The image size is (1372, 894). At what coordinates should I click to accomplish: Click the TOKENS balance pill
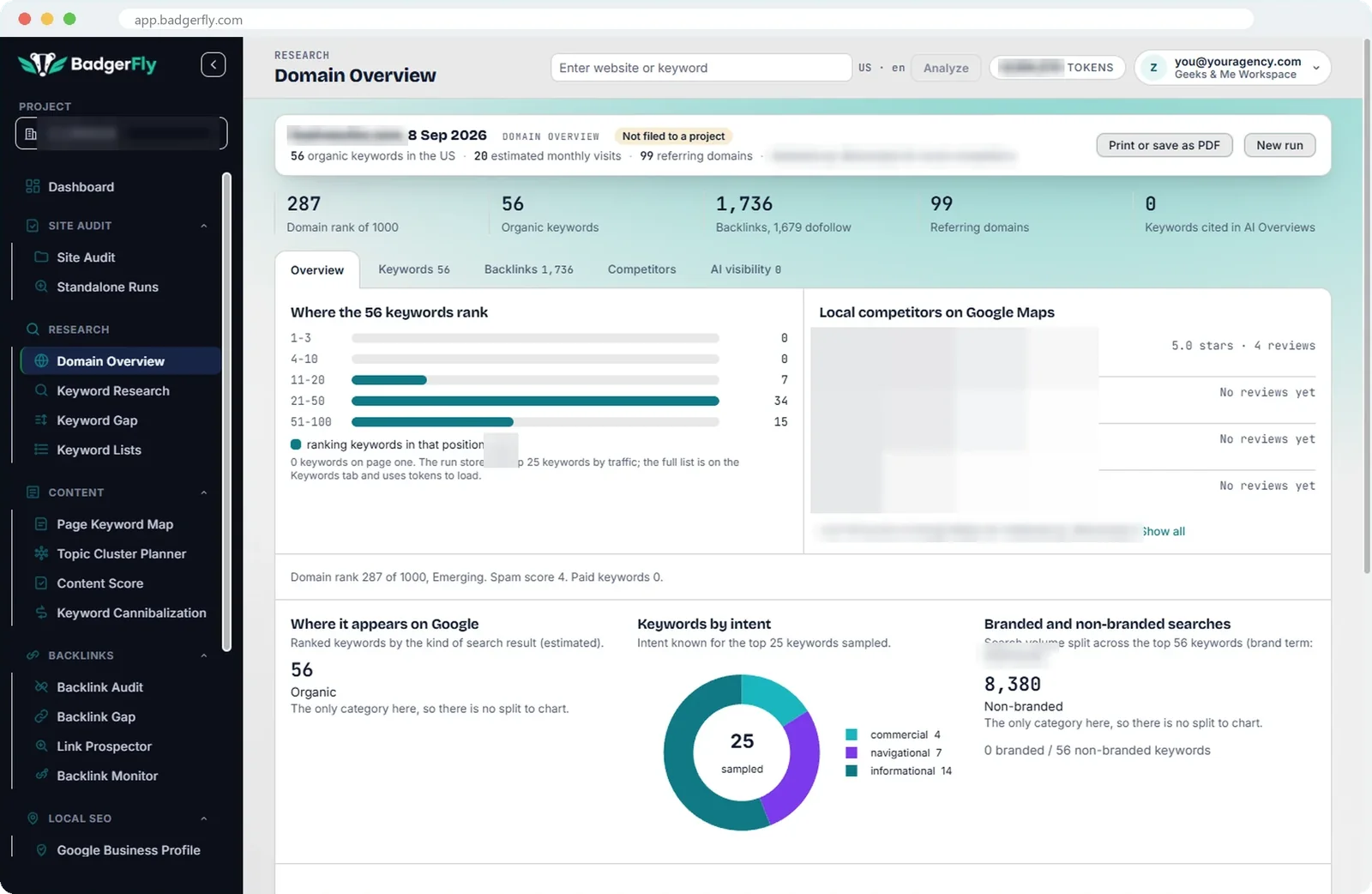point(1057,68)
